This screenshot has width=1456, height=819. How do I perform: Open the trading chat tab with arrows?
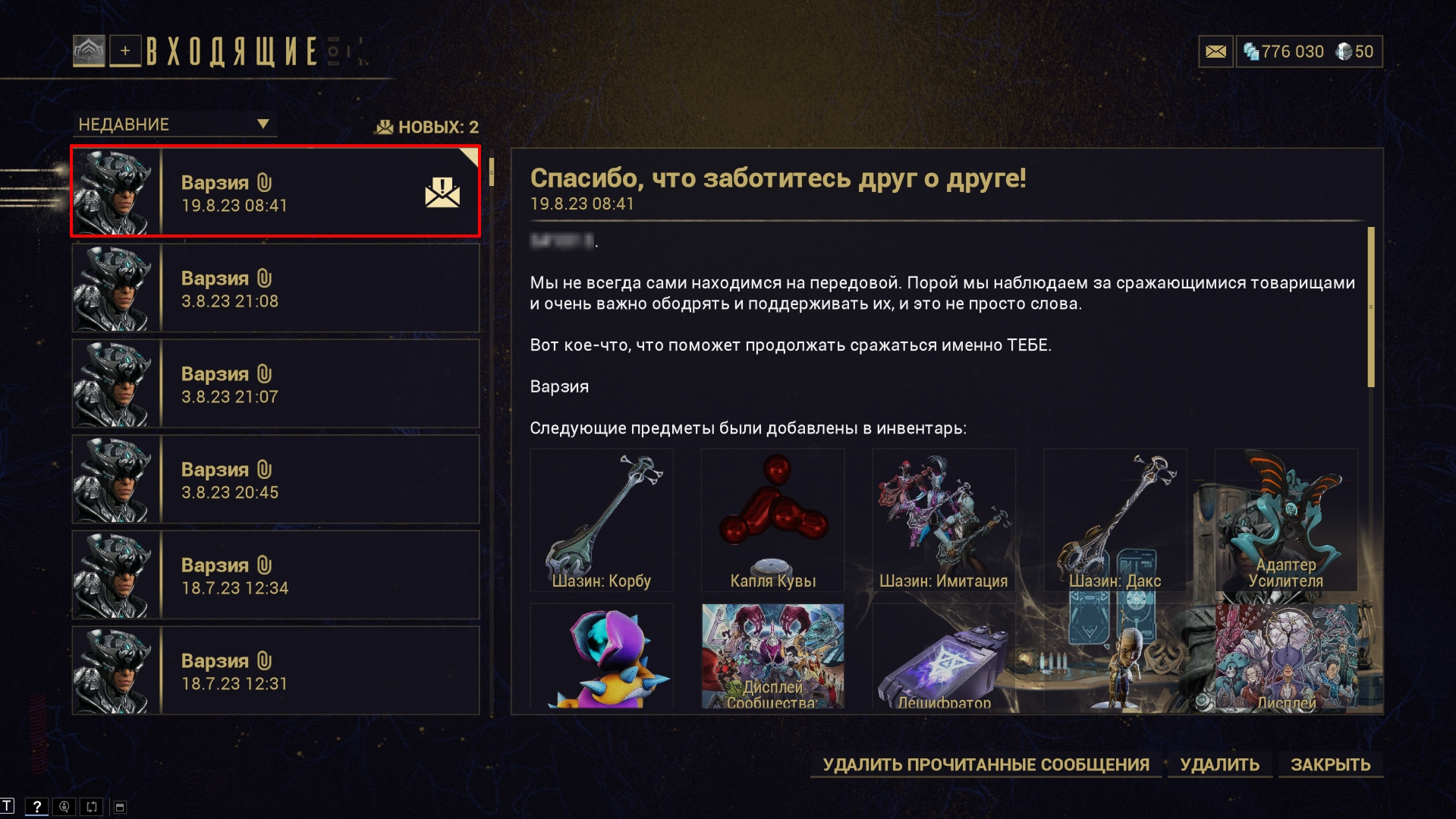pyautogui.click(x=92, y=807)
